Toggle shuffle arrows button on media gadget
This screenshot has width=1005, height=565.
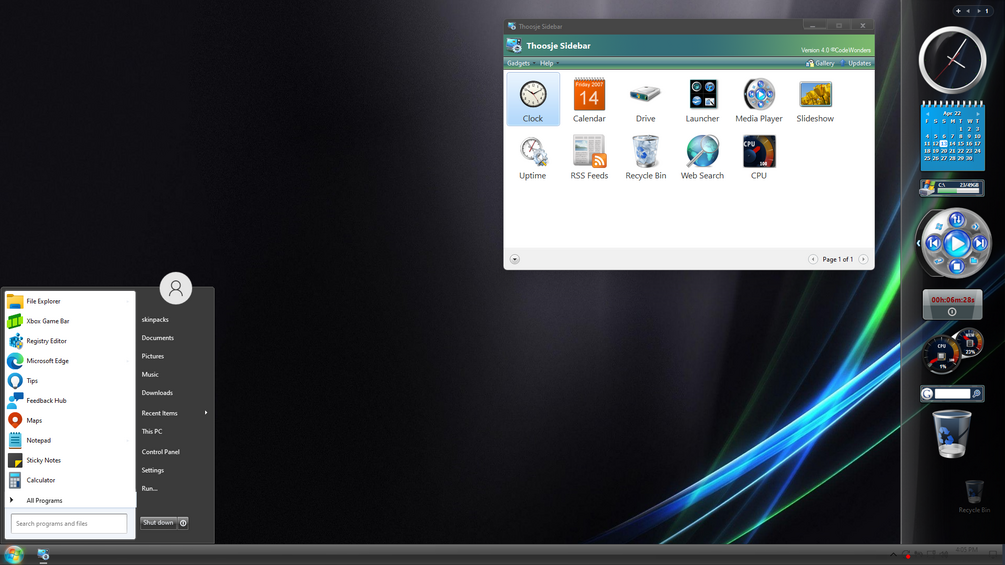coord(956,220)
